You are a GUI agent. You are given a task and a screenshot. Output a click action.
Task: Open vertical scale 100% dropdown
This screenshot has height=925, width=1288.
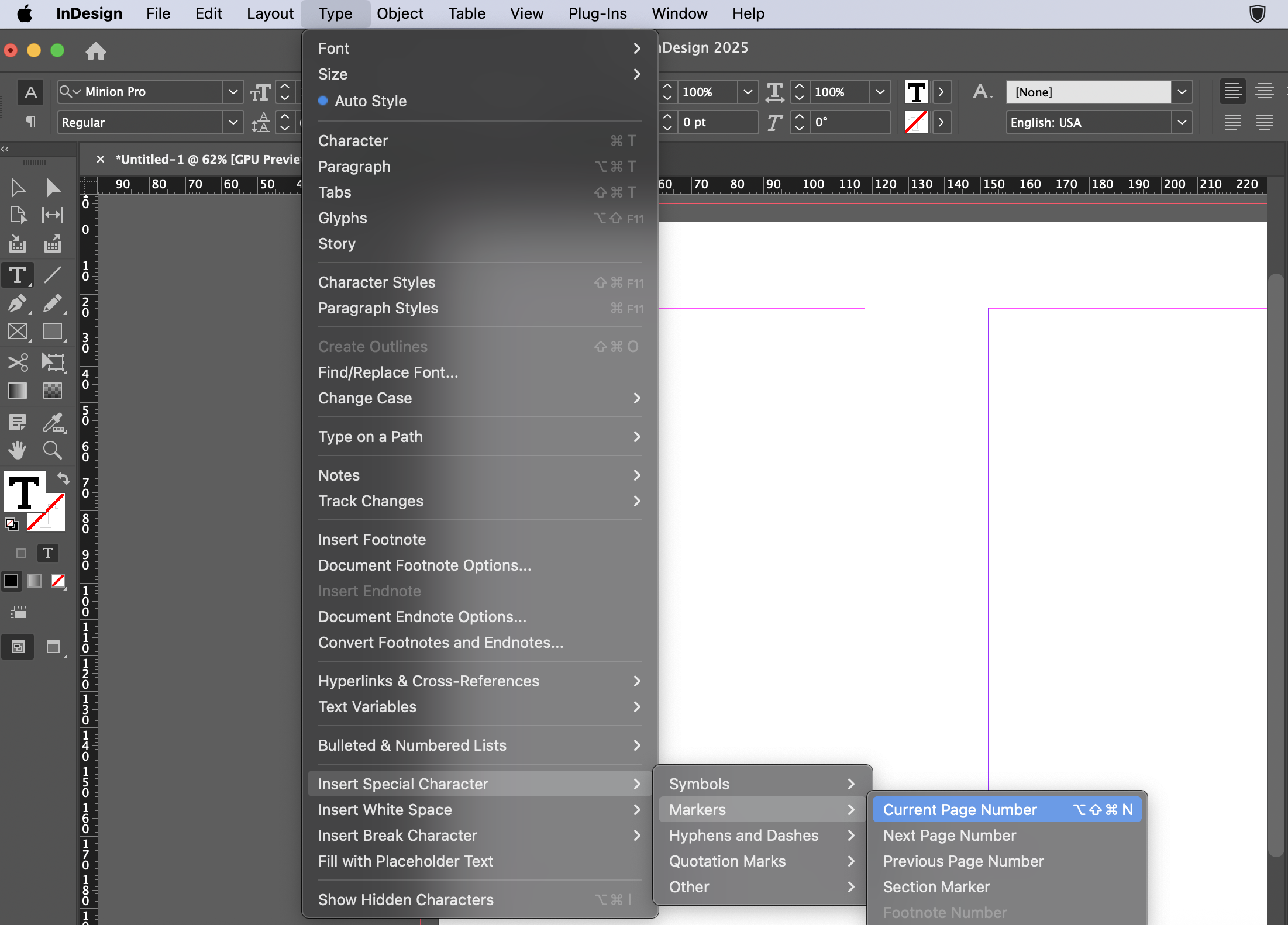point(747,92)
